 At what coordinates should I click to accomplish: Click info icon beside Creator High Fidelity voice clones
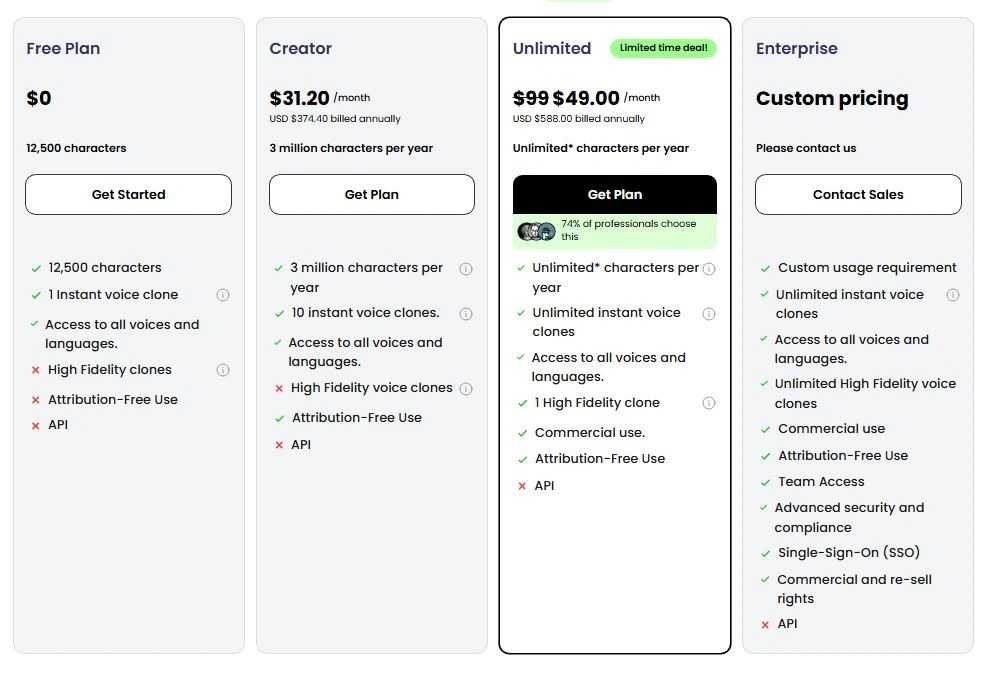466,389
